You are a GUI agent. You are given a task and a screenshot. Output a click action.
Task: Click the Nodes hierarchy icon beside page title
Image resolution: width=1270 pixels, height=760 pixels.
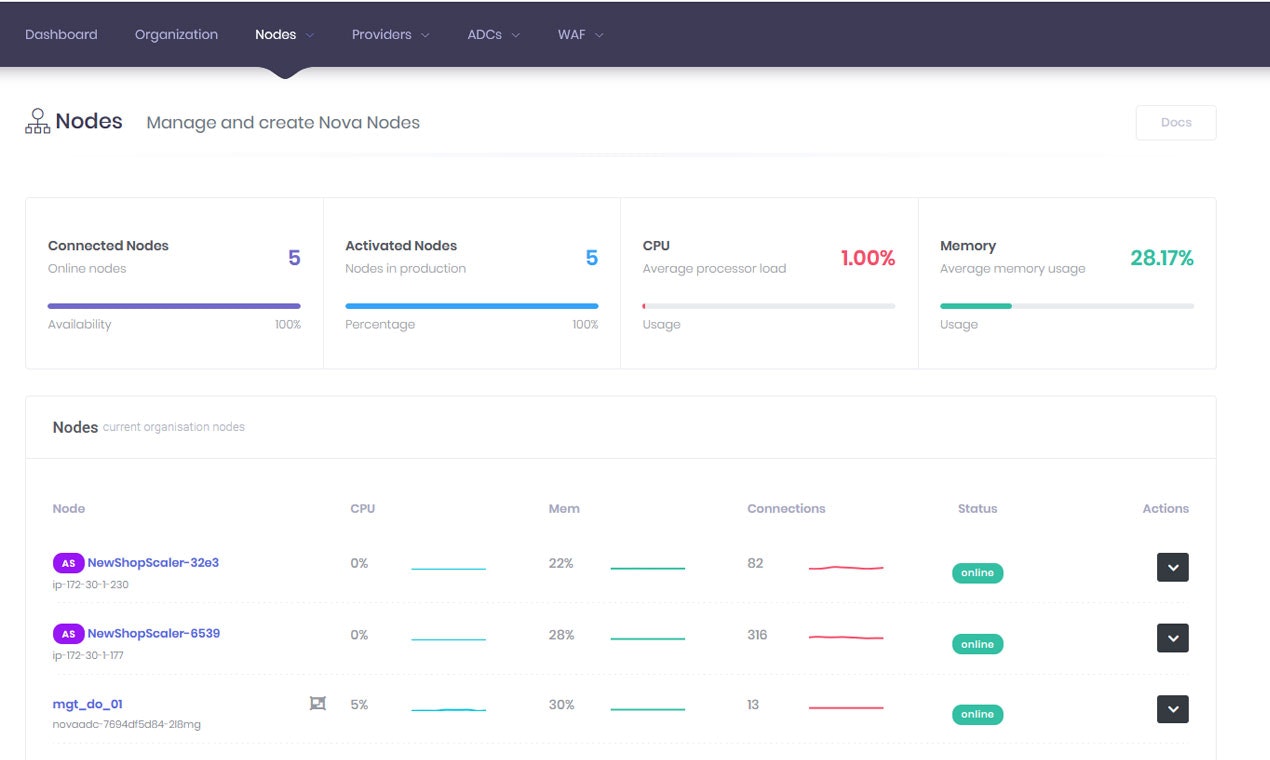tap(37, 122)
